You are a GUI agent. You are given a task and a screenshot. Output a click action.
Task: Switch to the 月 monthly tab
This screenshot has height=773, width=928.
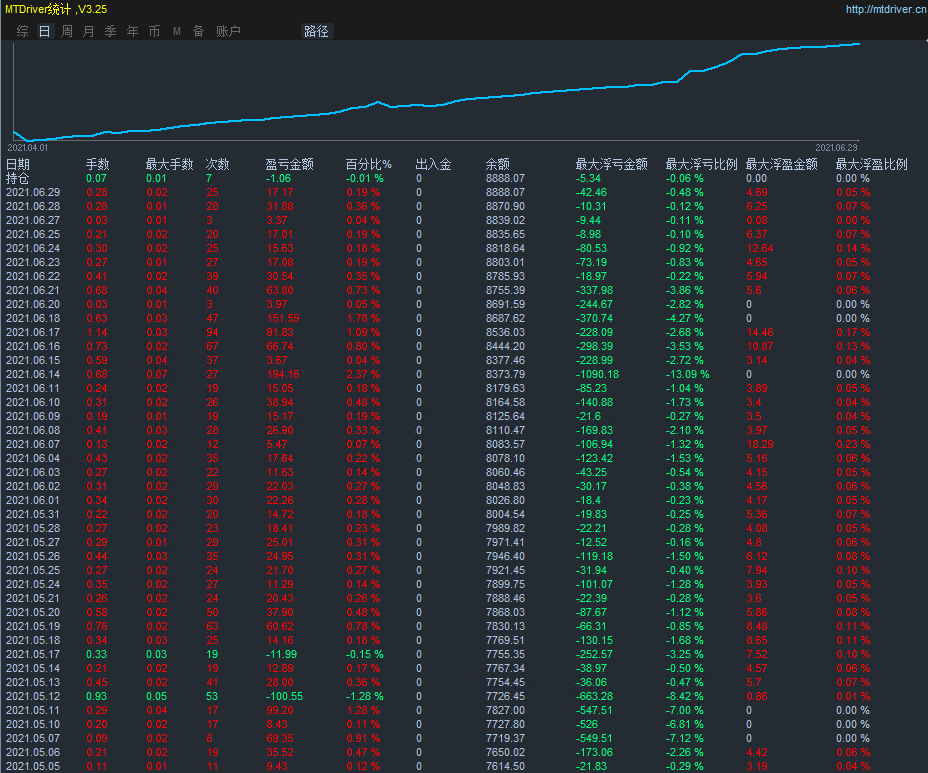[88, 31]
